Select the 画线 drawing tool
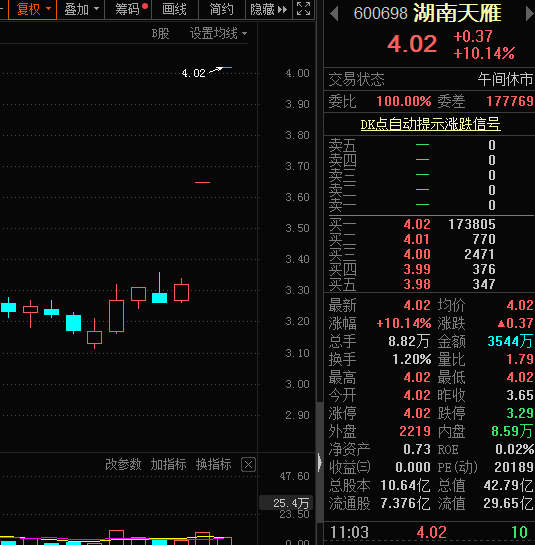The height and width of the screenshot is (545, 535). click(175, 9)
